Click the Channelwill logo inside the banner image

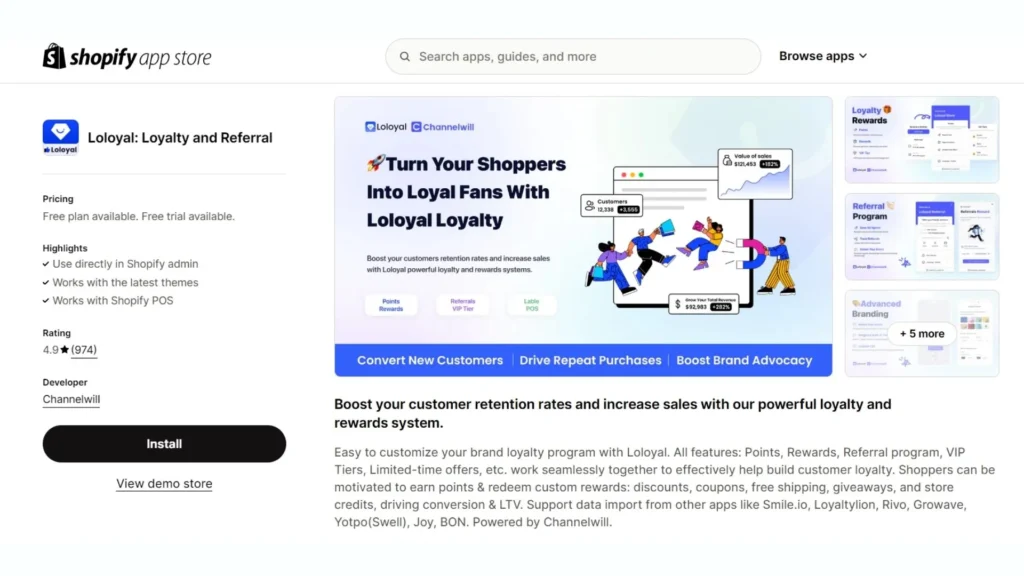(x=443, y=127)
